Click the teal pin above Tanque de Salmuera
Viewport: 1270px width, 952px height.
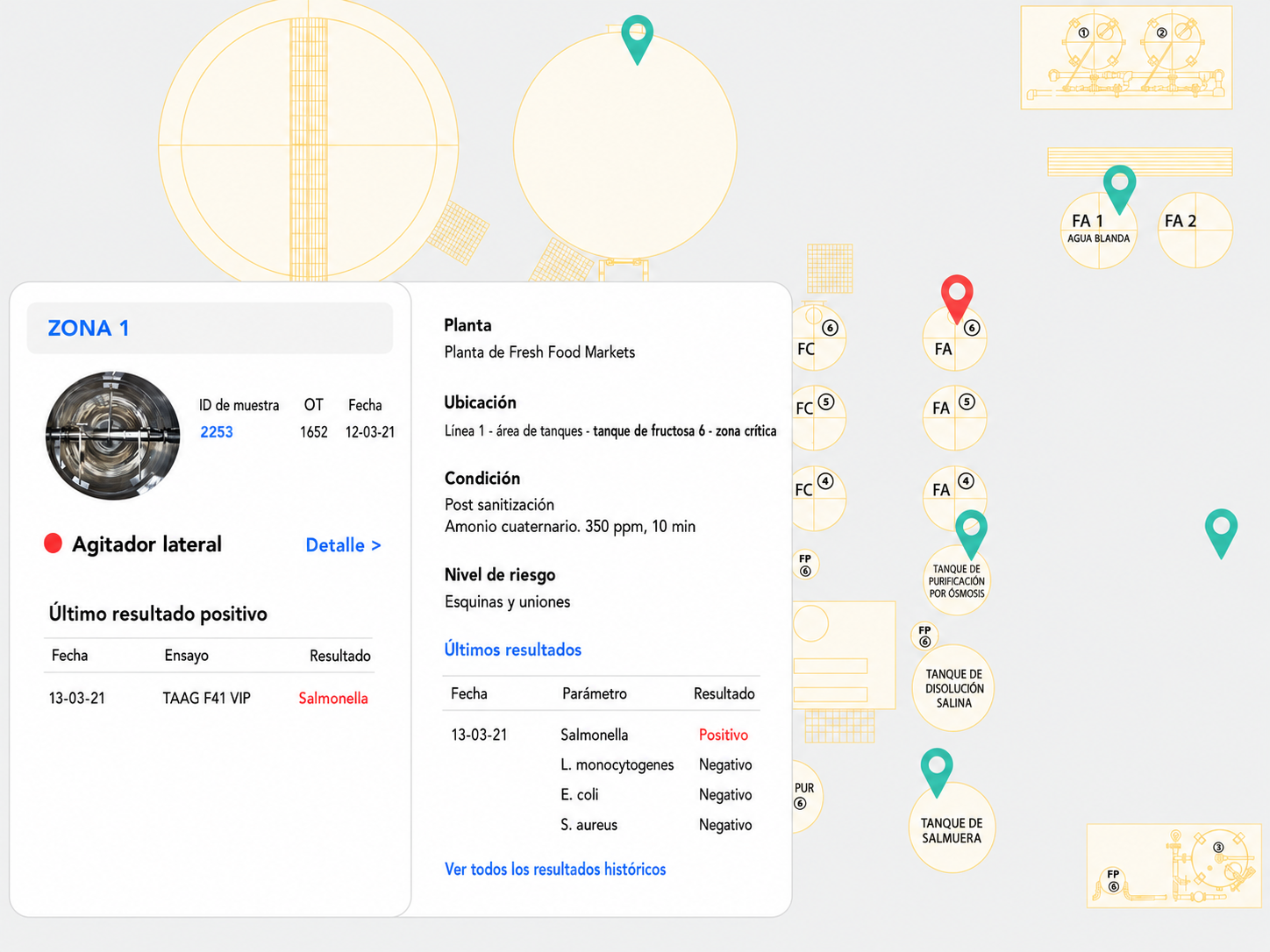(x=937, y=773)
